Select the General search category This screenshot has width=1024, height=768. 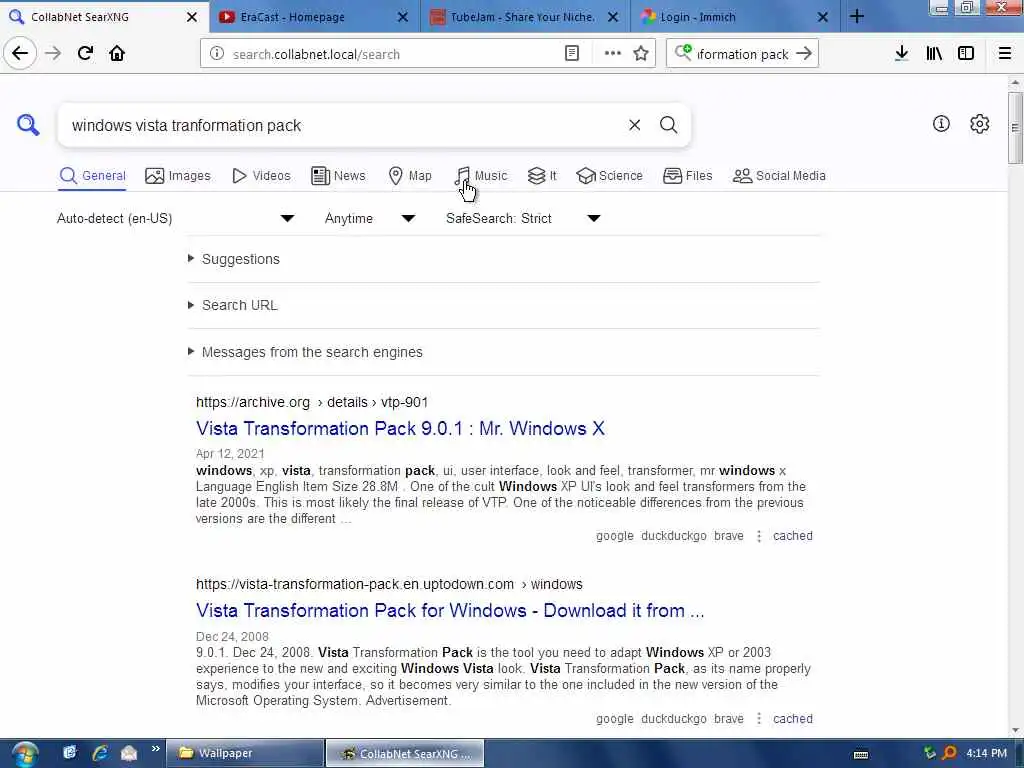92,176
